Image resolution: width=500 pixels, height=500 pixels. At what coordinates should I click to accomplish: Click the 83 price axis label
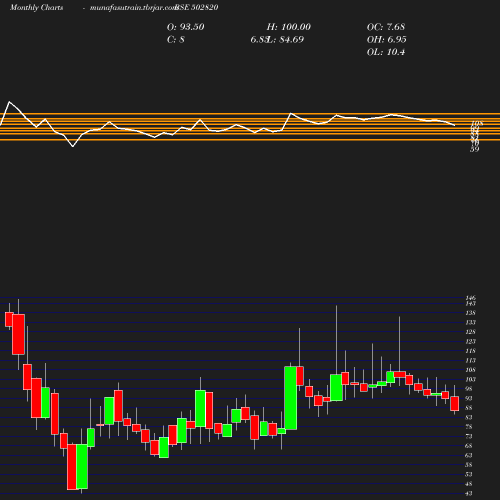point(469,417)
